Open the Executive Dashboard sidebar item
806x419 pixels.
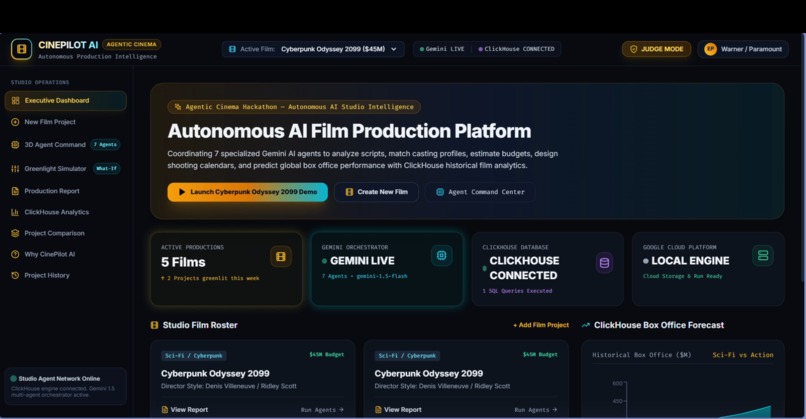tap(65, 101)
